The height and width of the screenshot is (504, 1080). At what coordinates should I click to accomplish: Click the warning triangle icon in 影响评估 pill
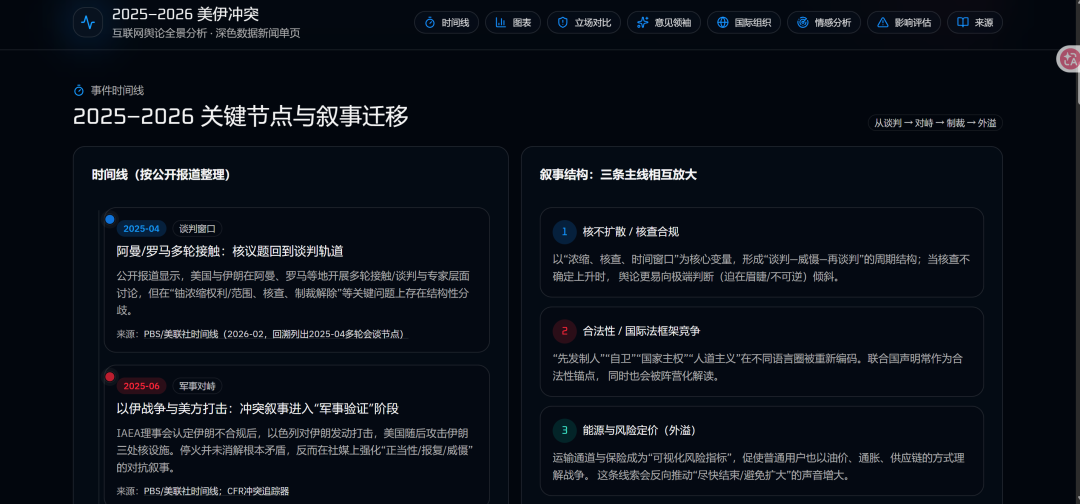point(882,23)
